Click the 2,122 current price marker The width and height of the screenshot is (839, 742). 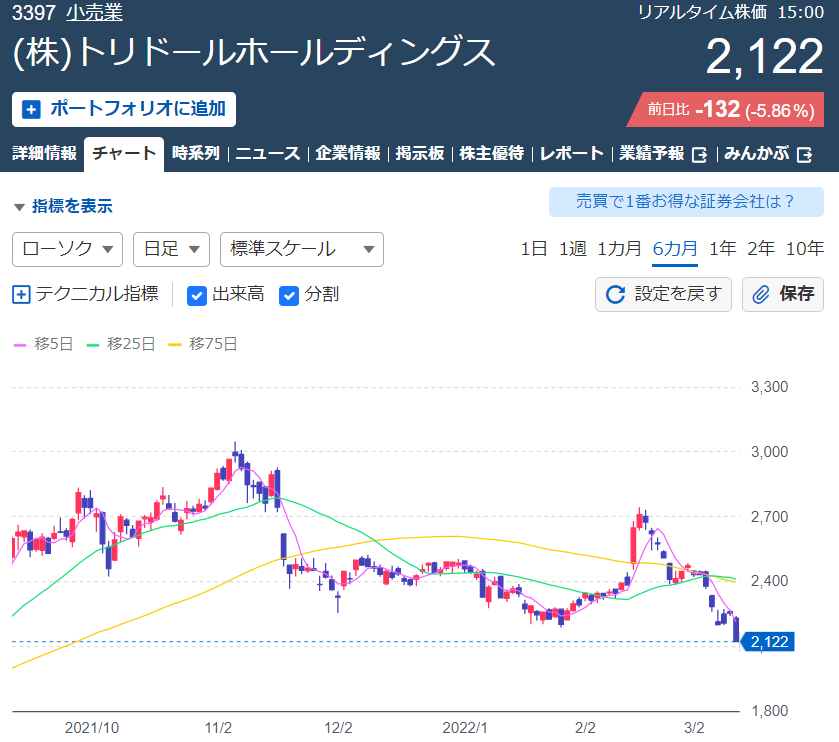768,641
